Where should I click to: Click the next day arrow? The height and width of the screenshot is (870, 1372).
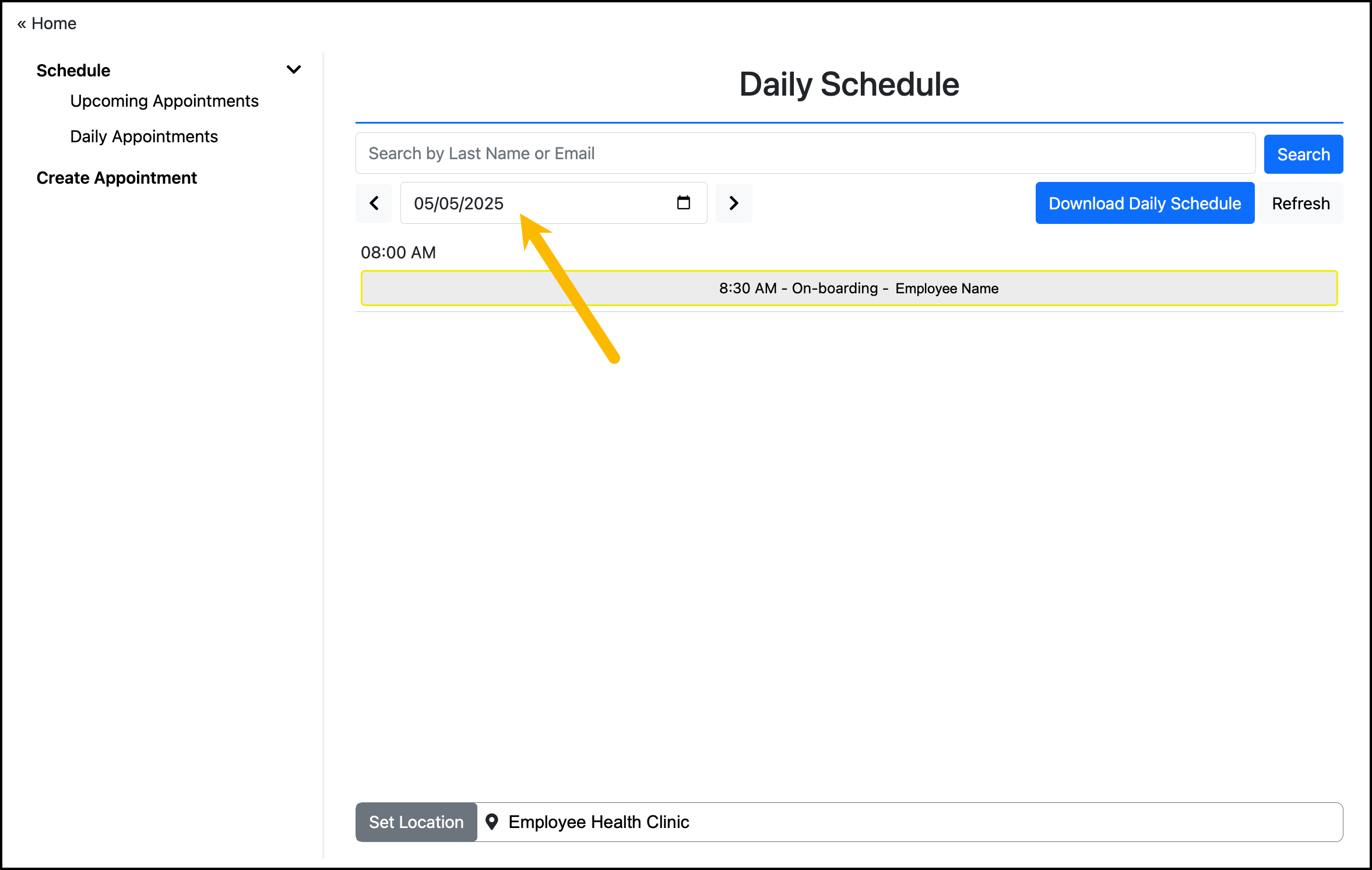tap(734, 203)
